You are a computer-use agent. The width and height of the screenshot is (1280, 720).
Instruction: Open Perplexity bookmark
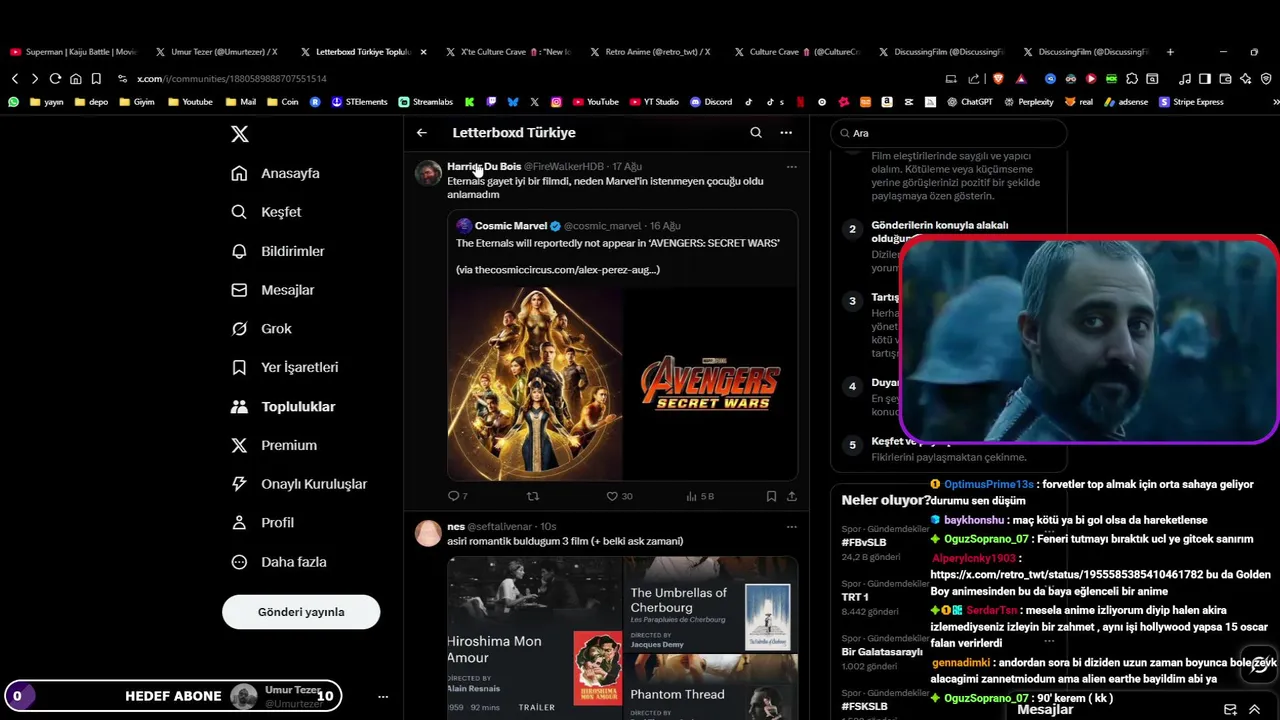[1028, 102]
